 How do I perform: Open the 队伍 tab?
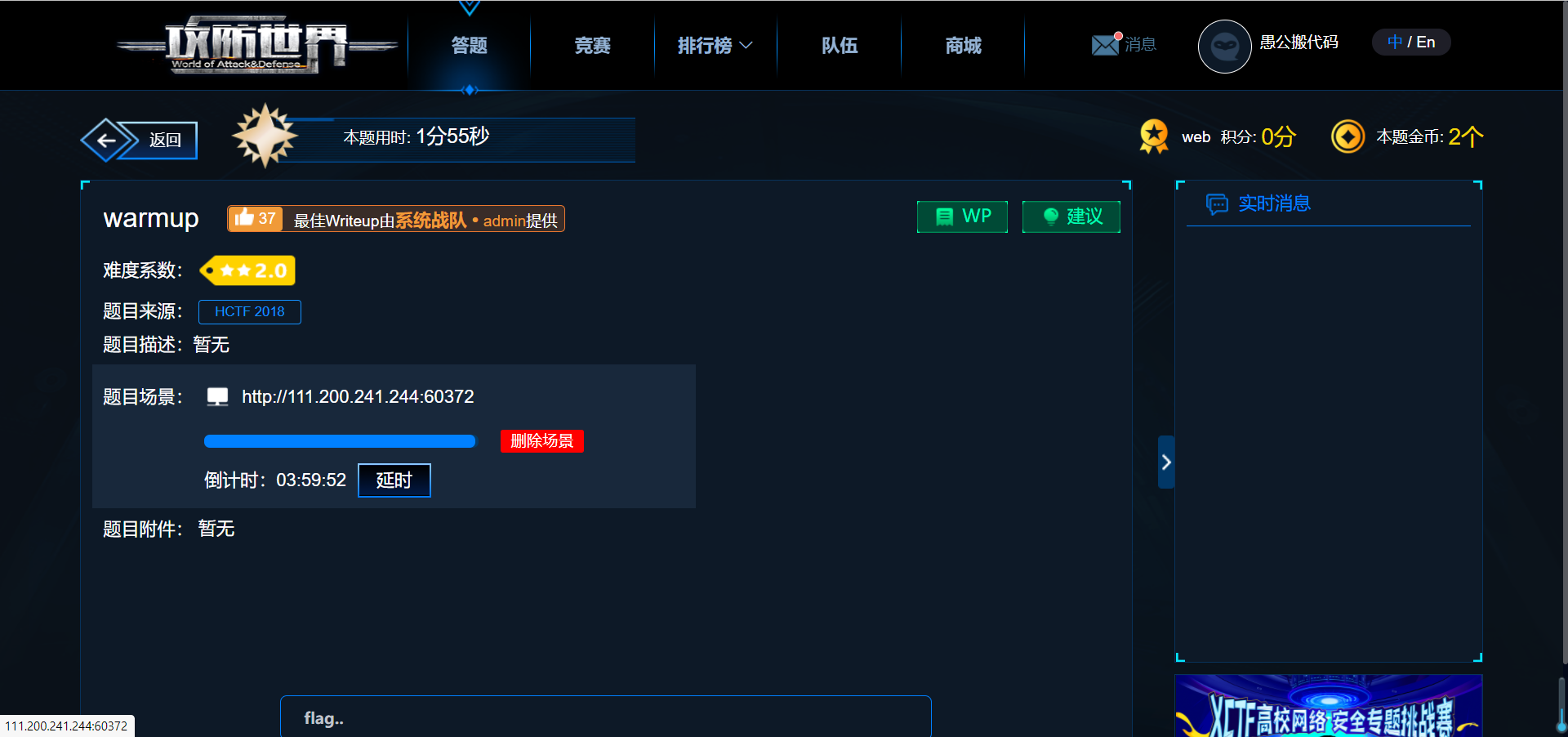coord(840,46)
